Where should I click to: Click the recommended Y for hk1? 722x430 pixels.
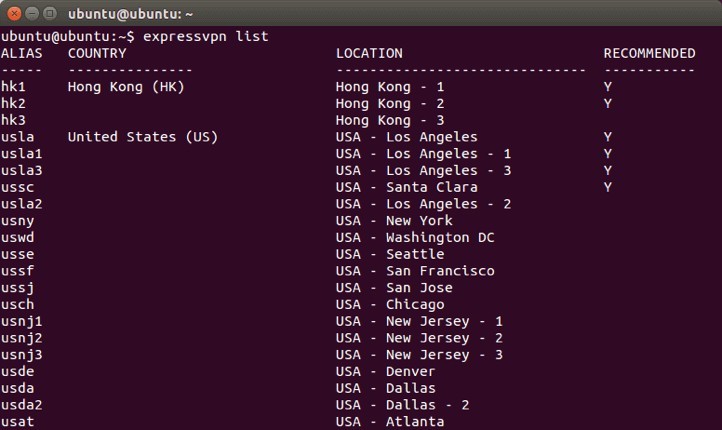pos(608,87)
